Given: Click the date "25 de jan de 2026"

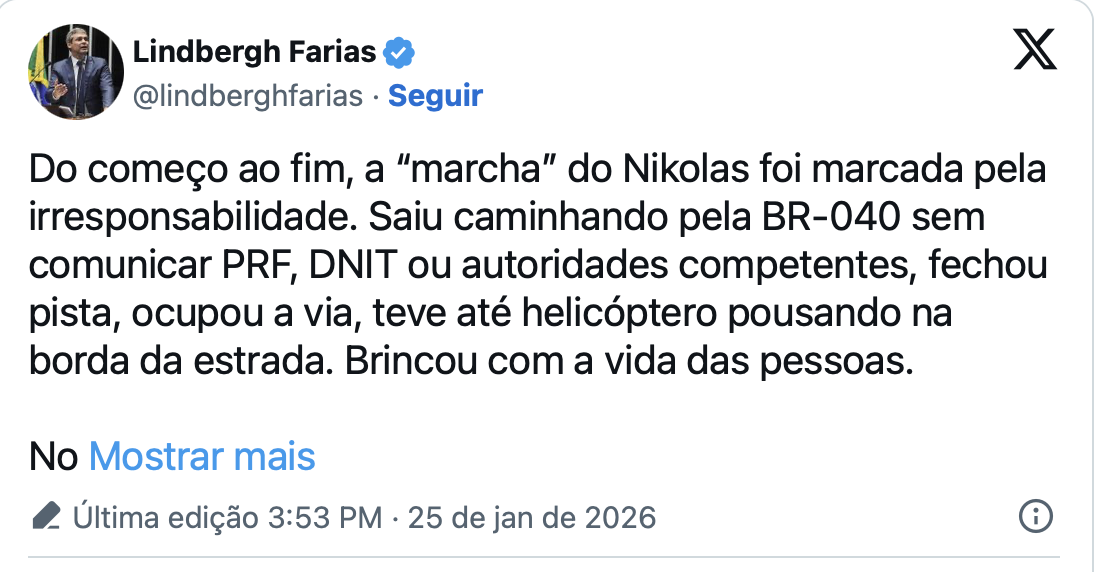Looking at the screenshot, I should (x=529, y=518).
